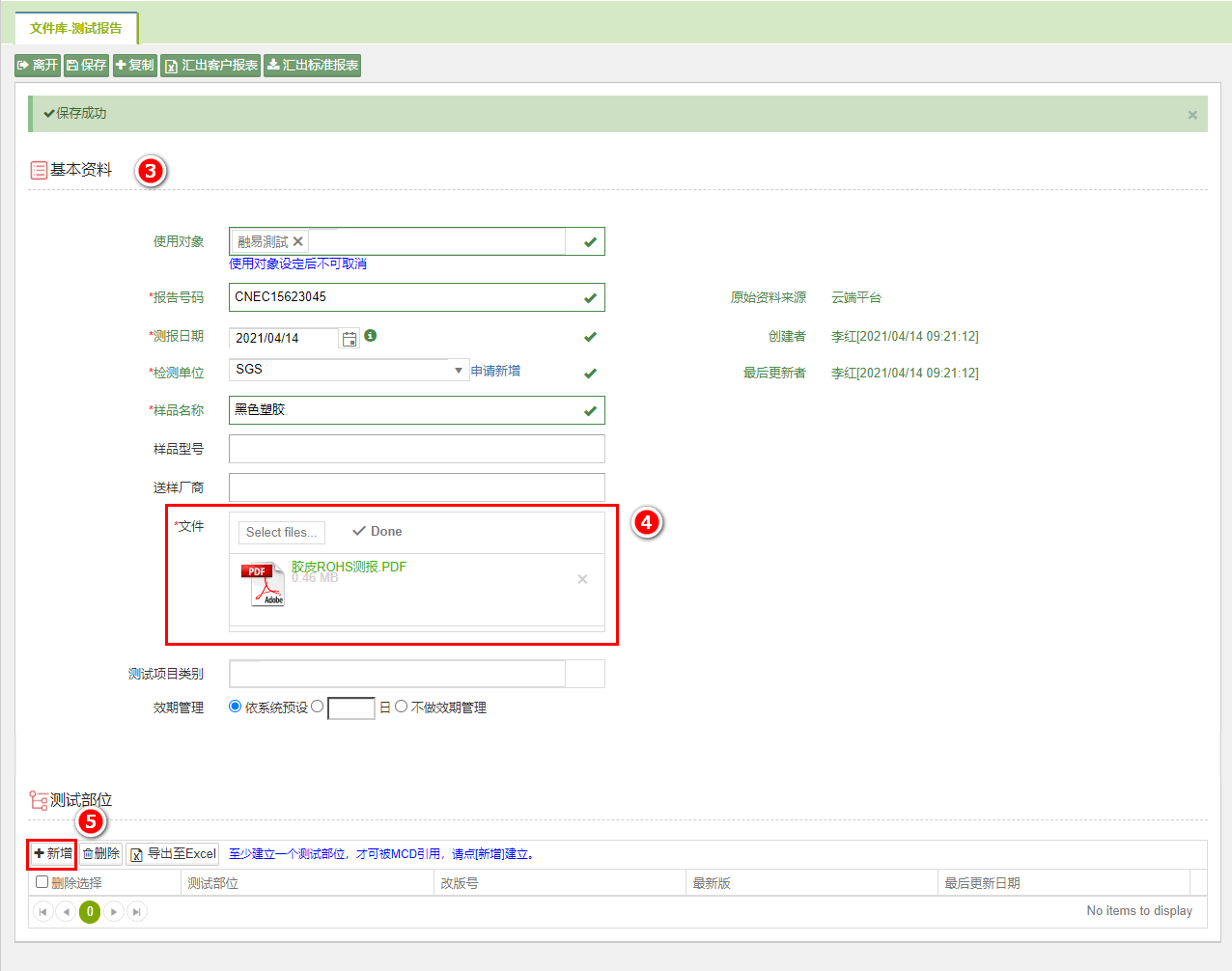Screen dimensions: 1232x971
Task: Click the empty 送样厂商 field
Action: point(416,487)
